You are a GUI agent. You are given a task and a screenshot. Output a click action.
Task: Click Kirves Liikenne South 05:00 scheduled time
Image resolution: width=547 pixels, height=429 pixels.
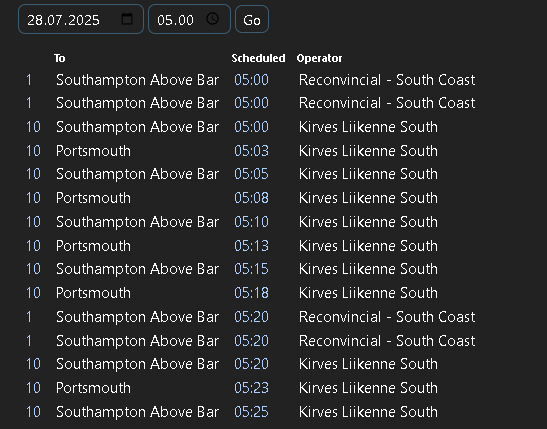251,127
